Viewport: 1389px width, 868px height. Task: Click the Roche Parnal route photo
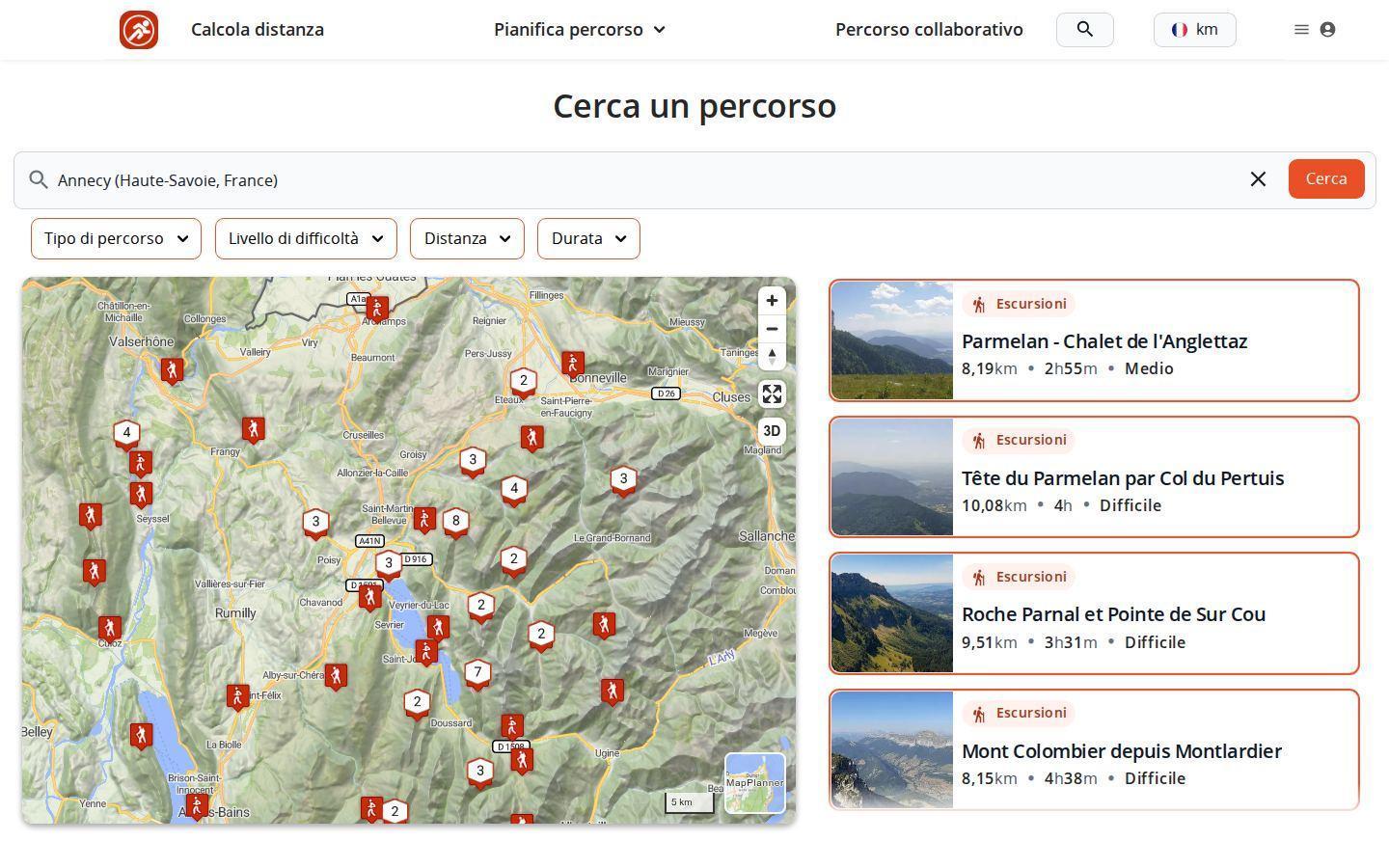pos(892,613)
